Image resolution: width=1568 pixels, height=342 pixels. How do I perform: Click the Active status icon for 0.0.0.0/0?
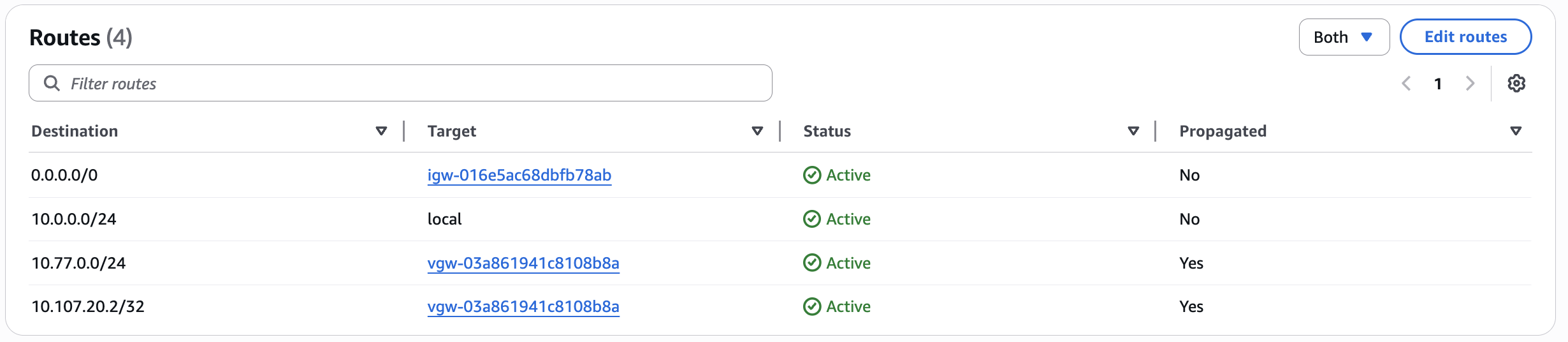[x=812, y=175]
